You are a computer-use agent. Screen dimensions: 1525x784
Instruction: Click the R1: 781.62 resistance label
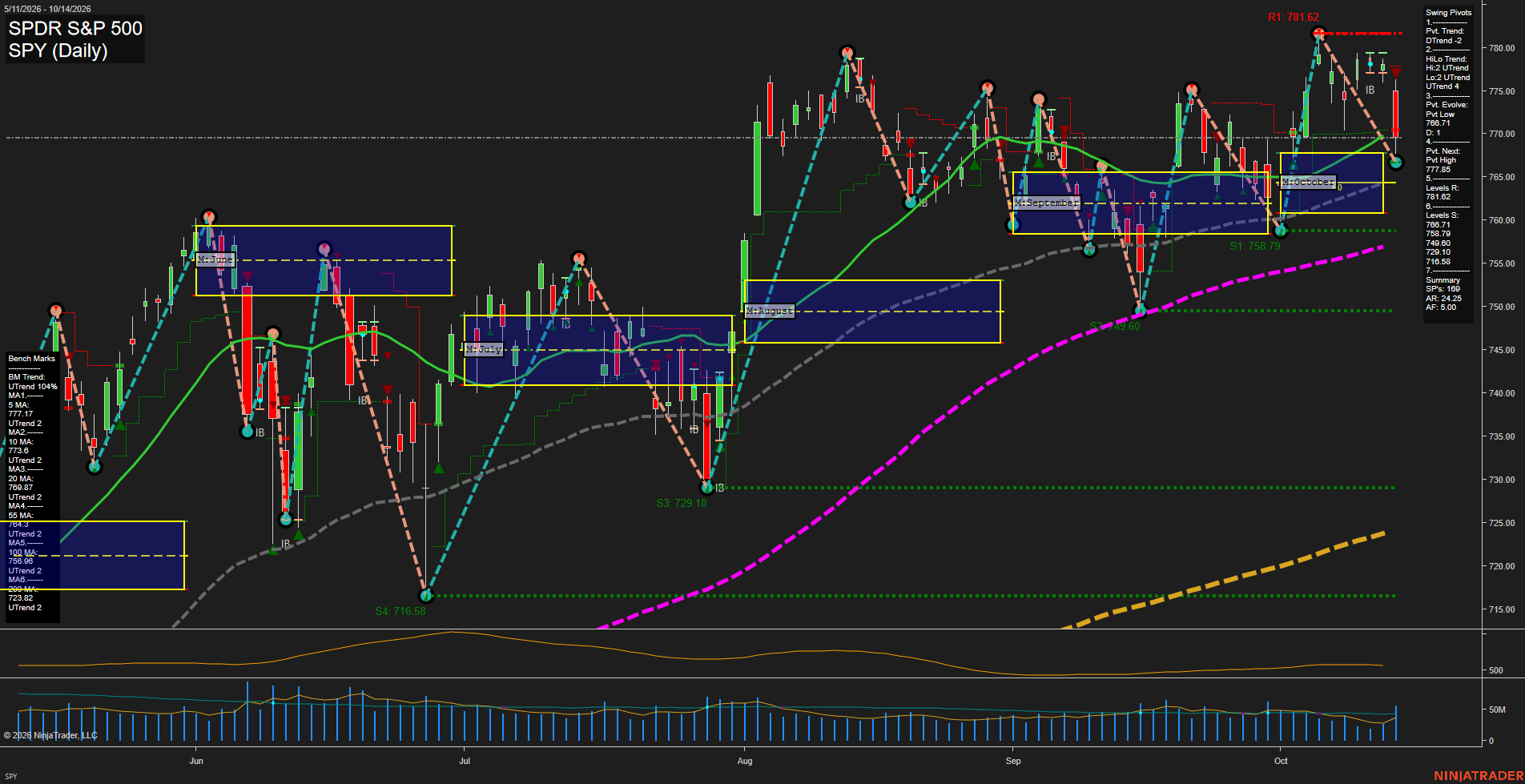point(1294,17)
